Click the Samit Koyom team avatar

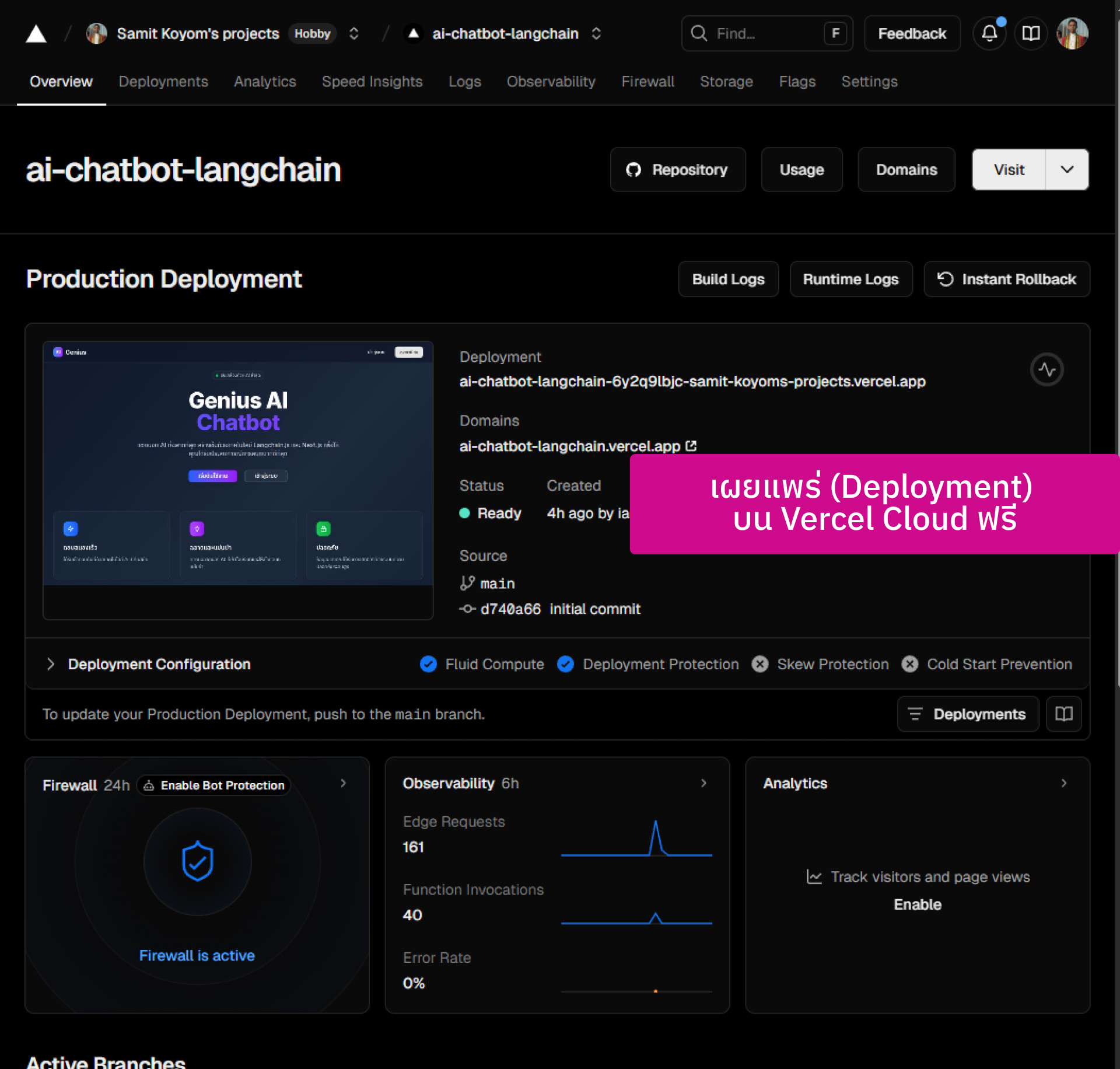[97, 33]
